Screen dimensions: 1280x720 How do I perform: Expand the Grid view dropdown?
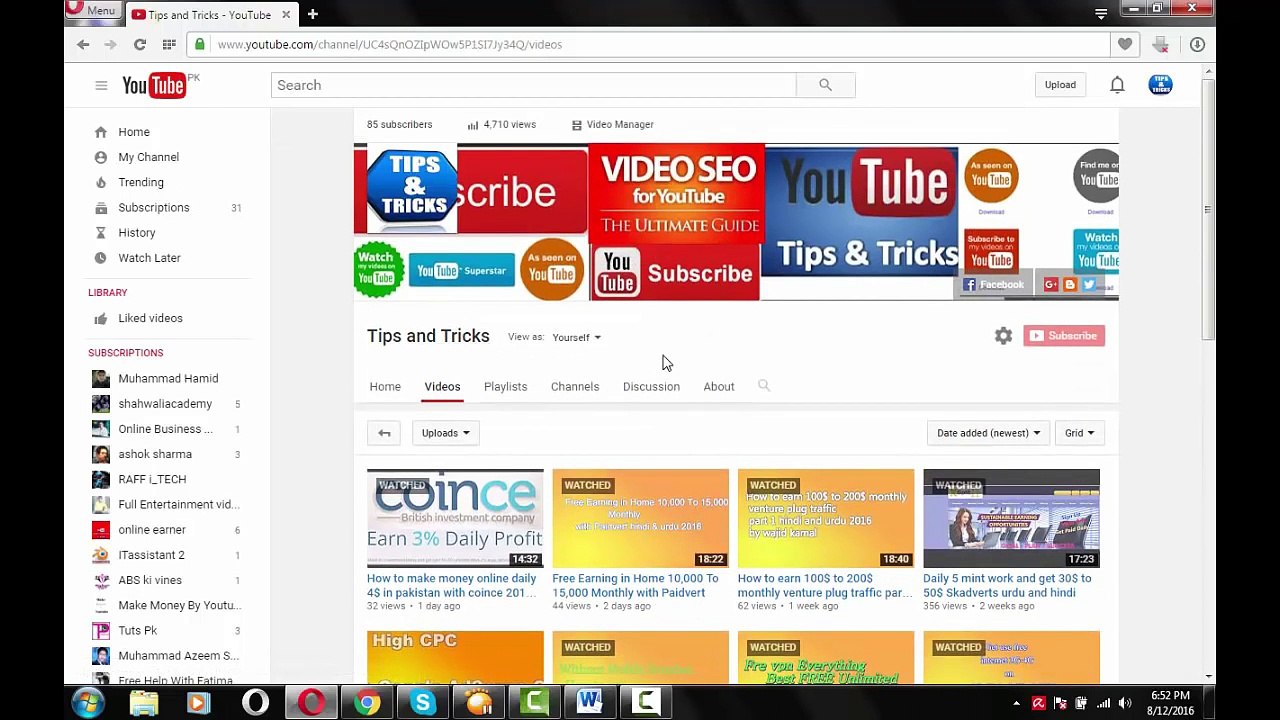[x=1079, y=433]
